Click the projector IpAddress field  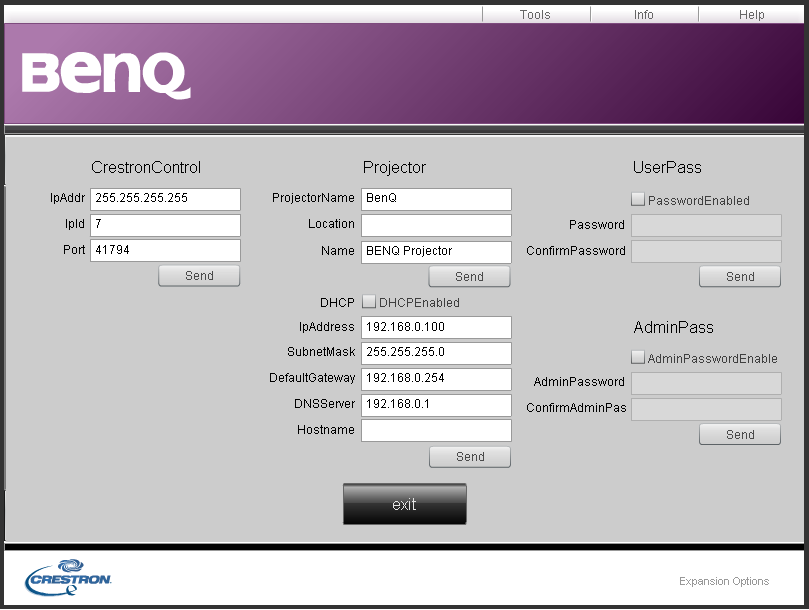(x=436, y=327)
